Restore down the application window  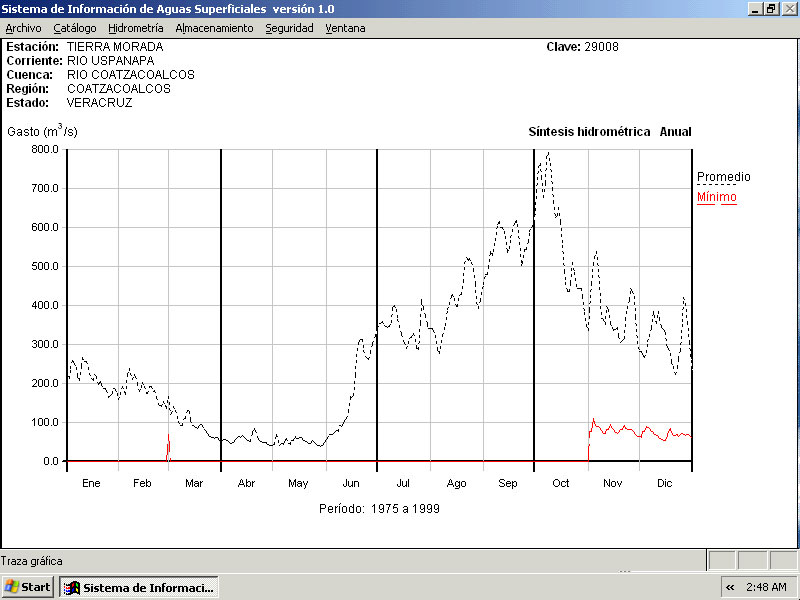click(771, 8)
